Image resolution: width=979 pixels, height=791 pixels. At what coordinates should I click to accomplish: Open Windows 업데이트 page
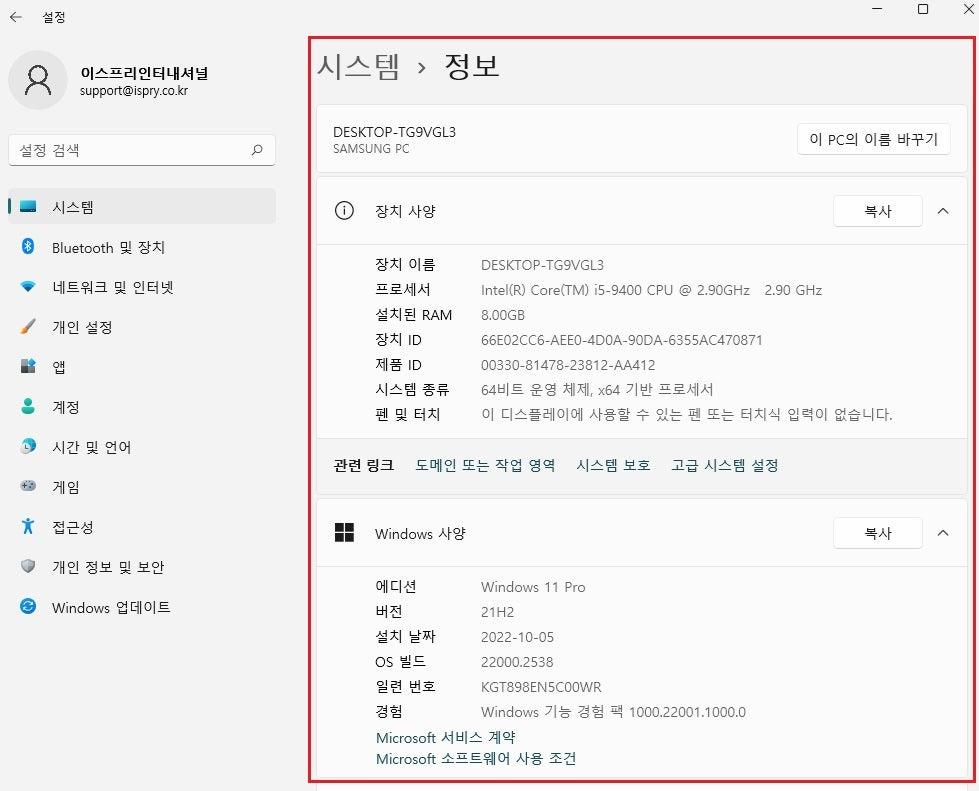(x=142, y=607)
